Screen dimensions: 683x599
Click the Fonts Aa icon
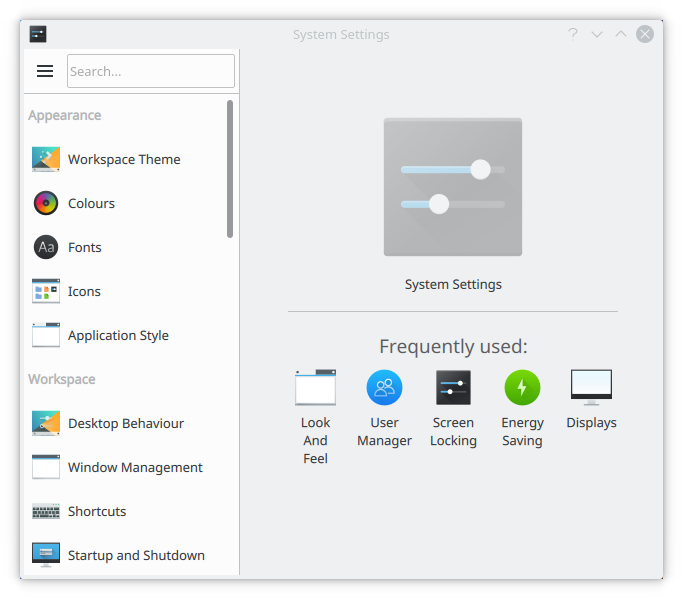[x=46, y=247]
